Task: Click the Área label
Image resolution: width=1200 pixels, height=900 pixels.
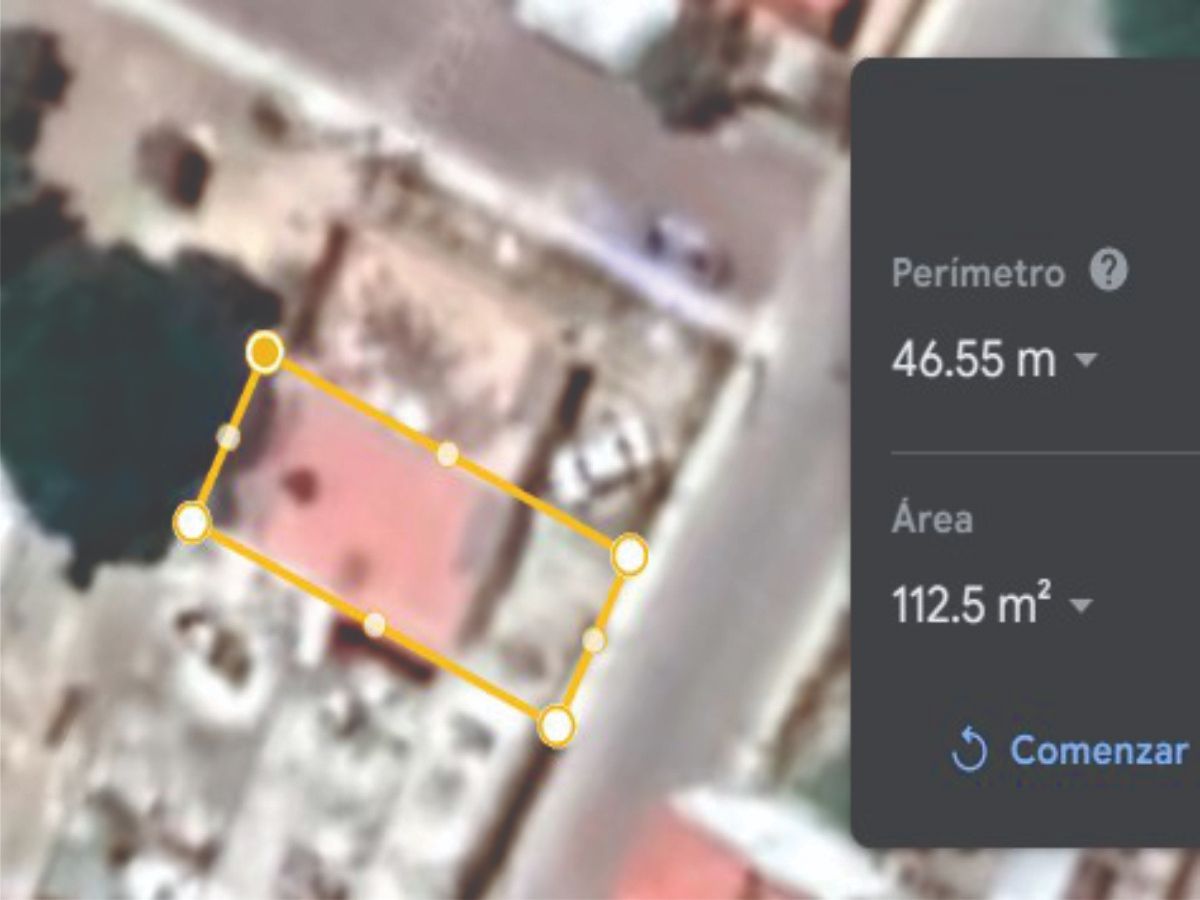Action: [x=931, y=518]
